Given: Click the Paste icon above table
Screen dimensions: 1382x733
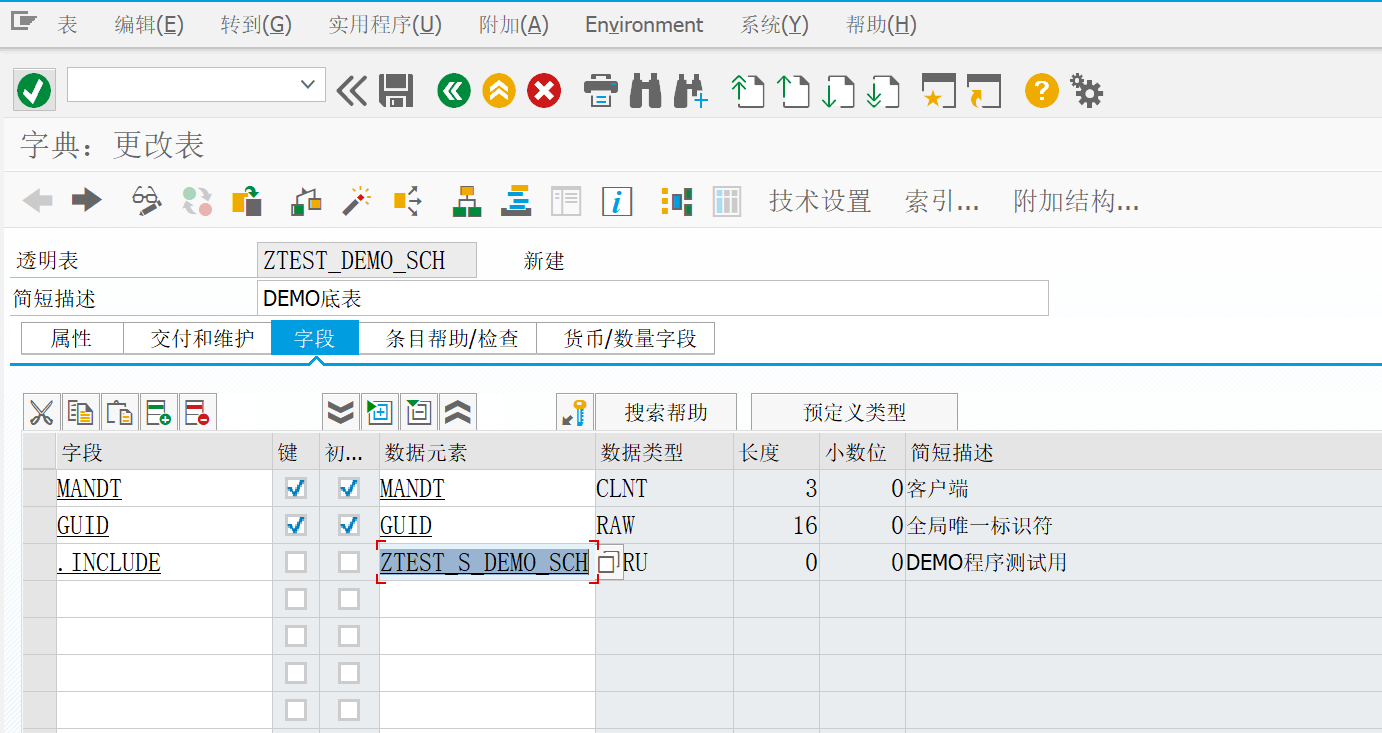Looking at the screenshot, I should tap(119, 412).
